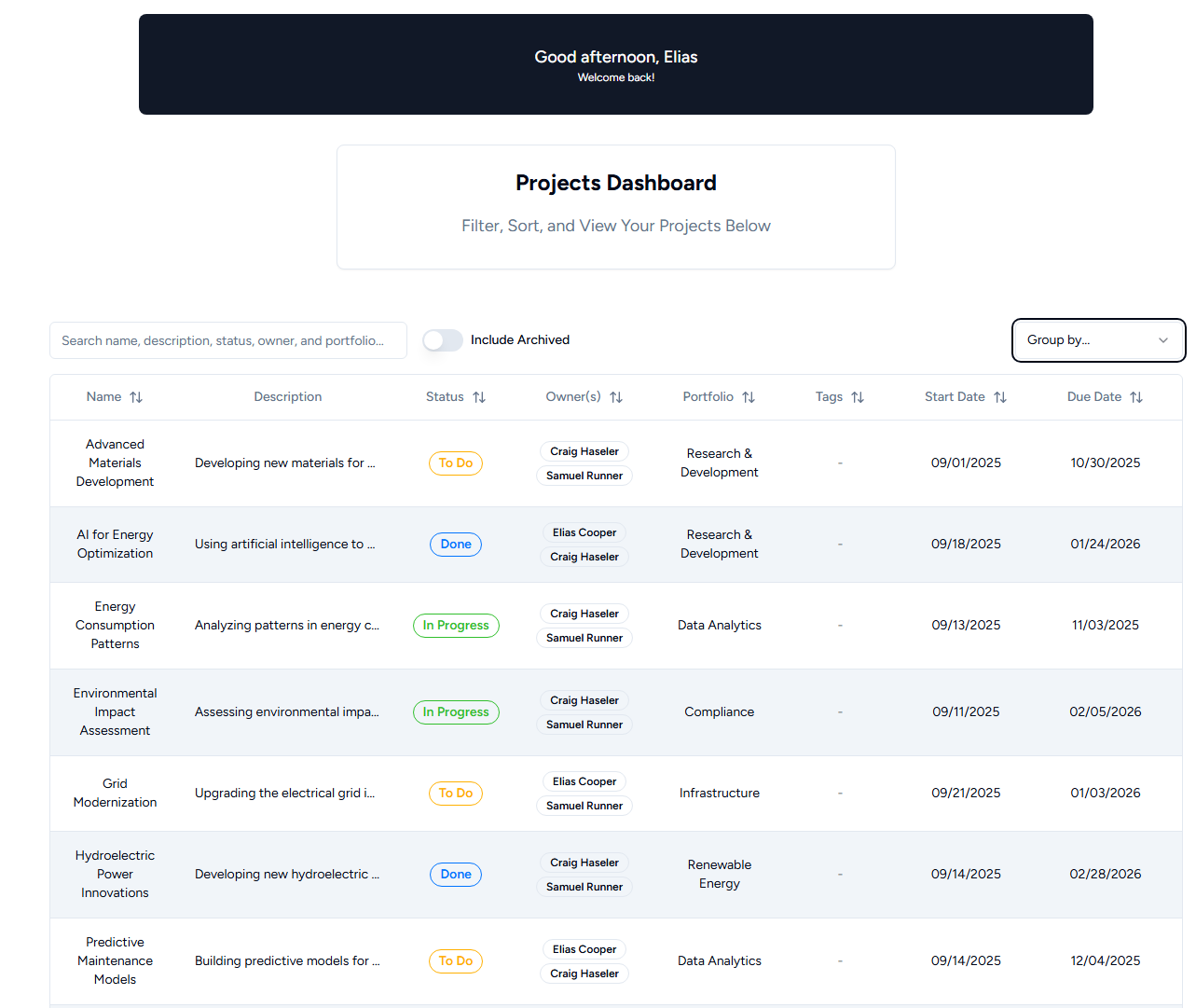Click the Status column sort icon
Image resolution: width=1196 pixels, height=1008 pixels.
coord(479,397)
